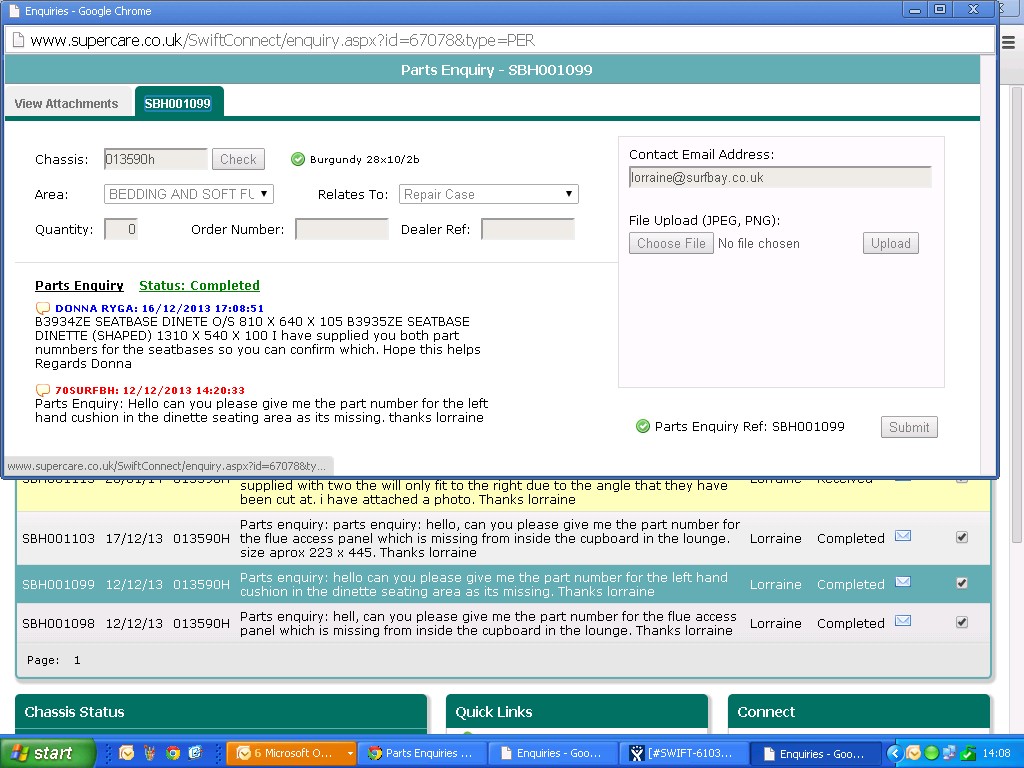Click the speech bubble icon next to DONNA RYGA
1024x768 pixels.
tap(42, 308)
